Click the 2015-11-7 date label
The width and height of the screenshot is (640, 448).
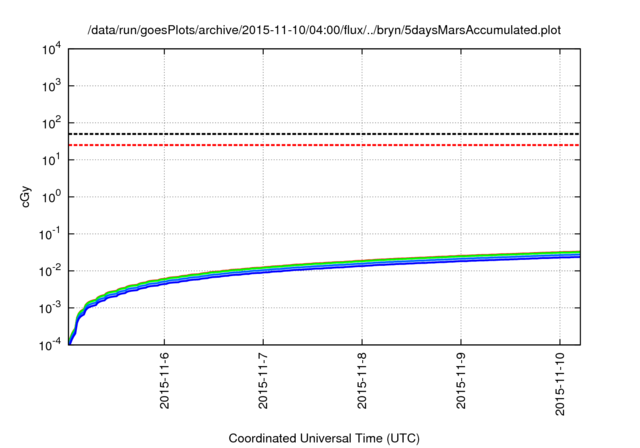coord(263,380)
